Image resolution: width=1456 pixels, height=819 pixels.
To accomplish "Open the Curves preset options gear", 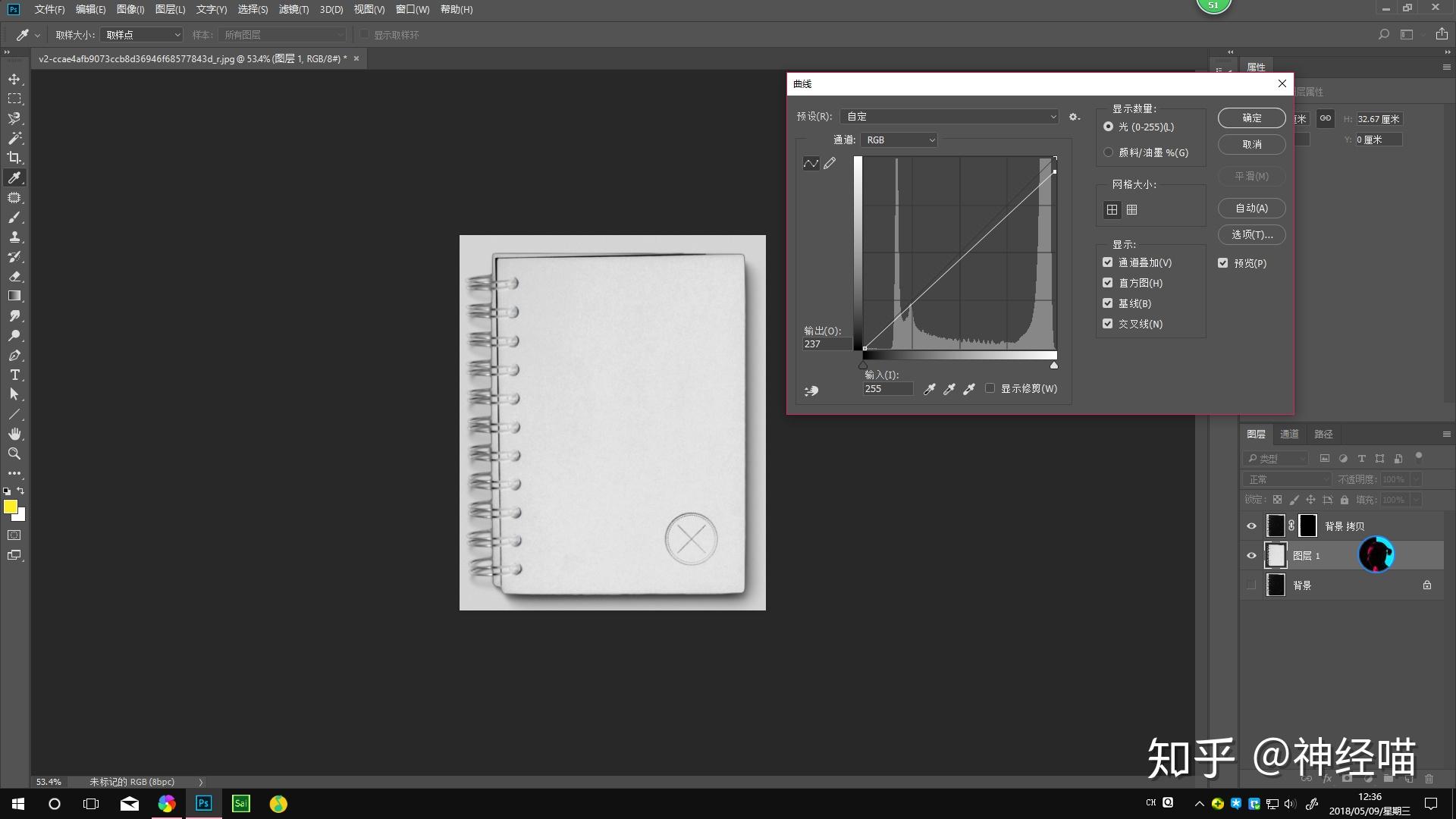I will click(1074, 117).
